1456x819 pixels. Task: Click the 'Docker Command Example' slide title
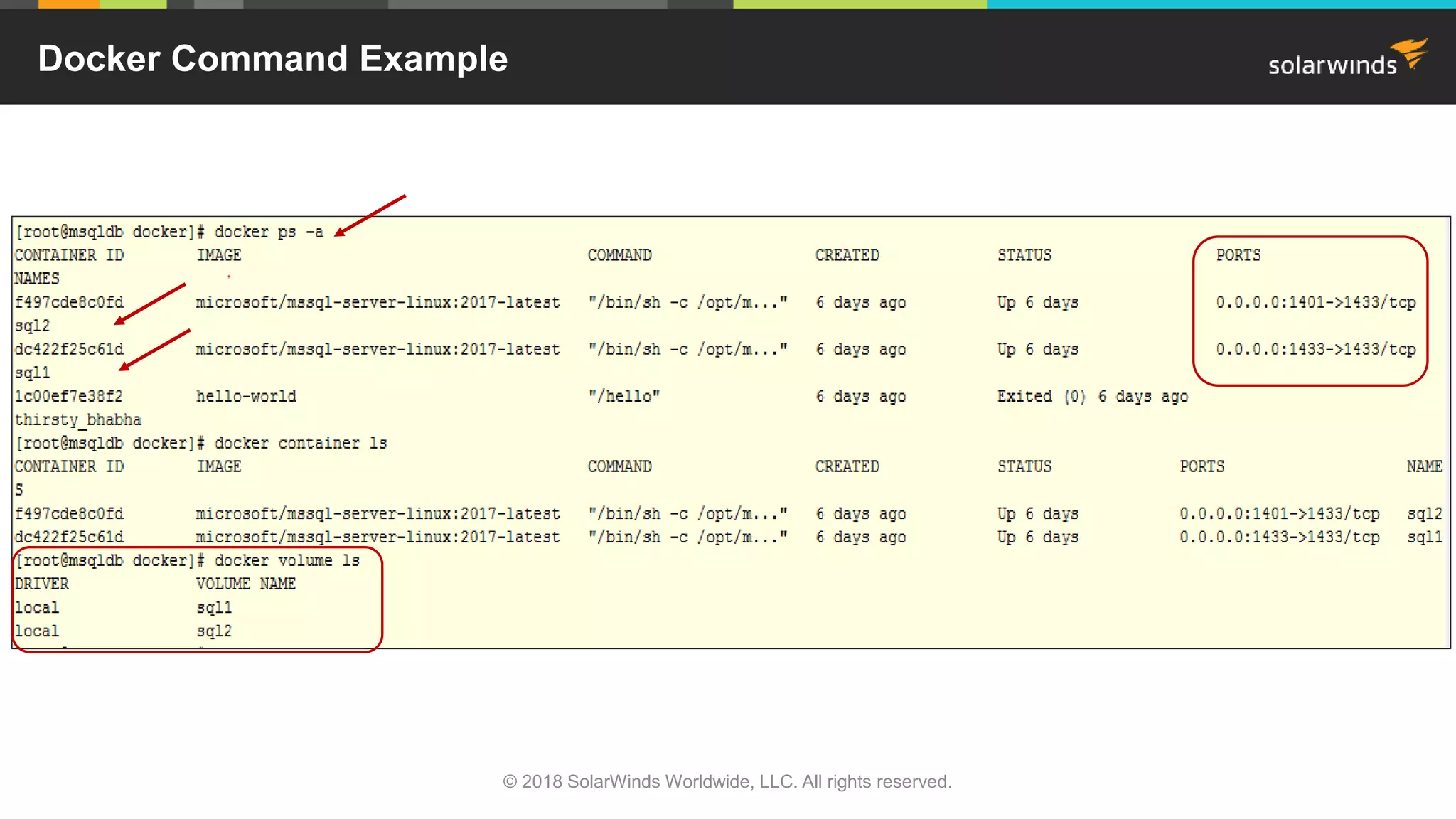click(x=273, y=58)
